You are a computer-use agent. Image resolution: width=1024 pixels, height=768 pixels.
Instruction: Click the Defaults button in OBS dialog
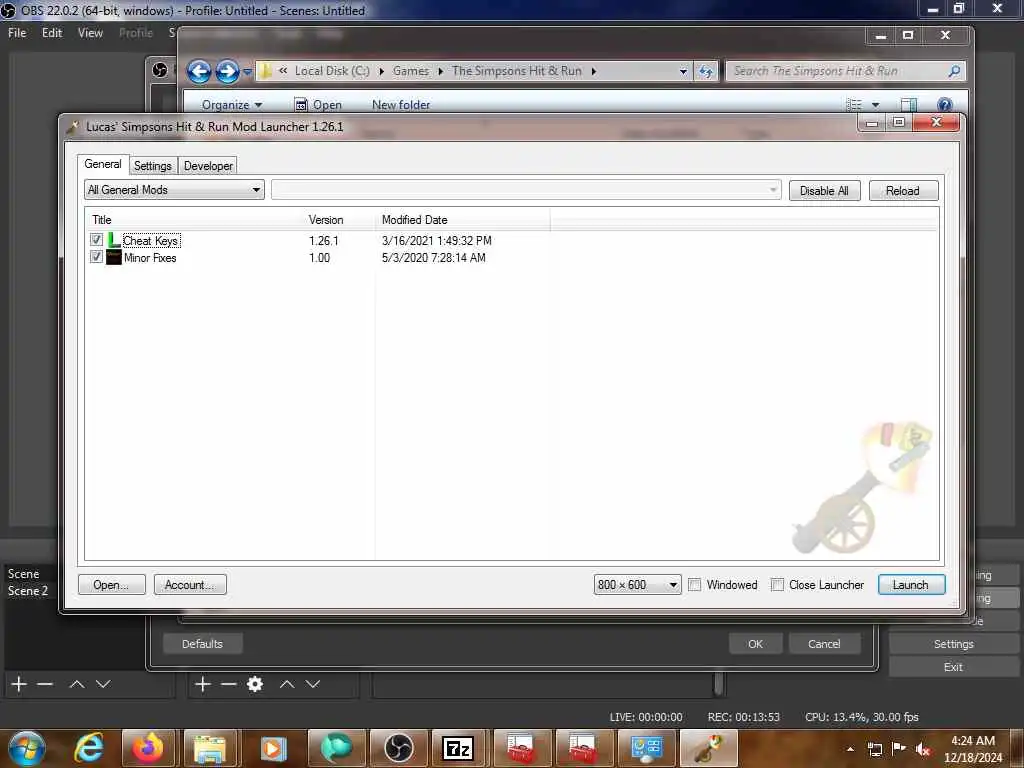[x=202, y=644]
